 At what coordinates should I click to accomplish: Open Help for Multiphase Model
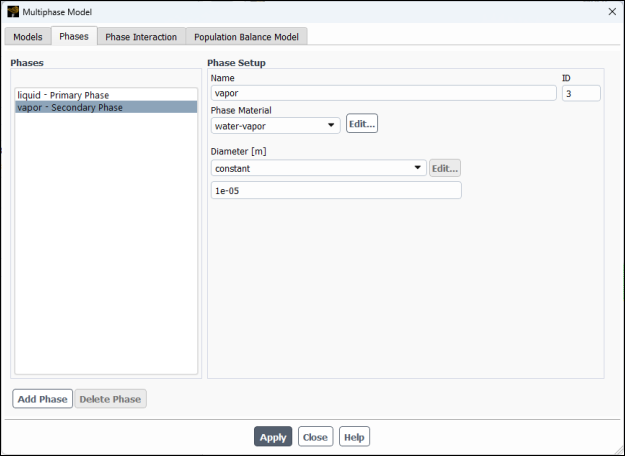(x=354, y=437)
